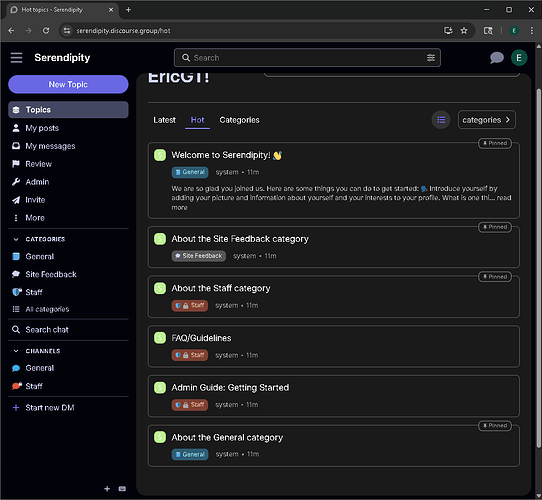Image resolution: width=542 pixels, height=500 pixels.
Task: Toggle the hamburger sidebar menu
Action: 16,57
